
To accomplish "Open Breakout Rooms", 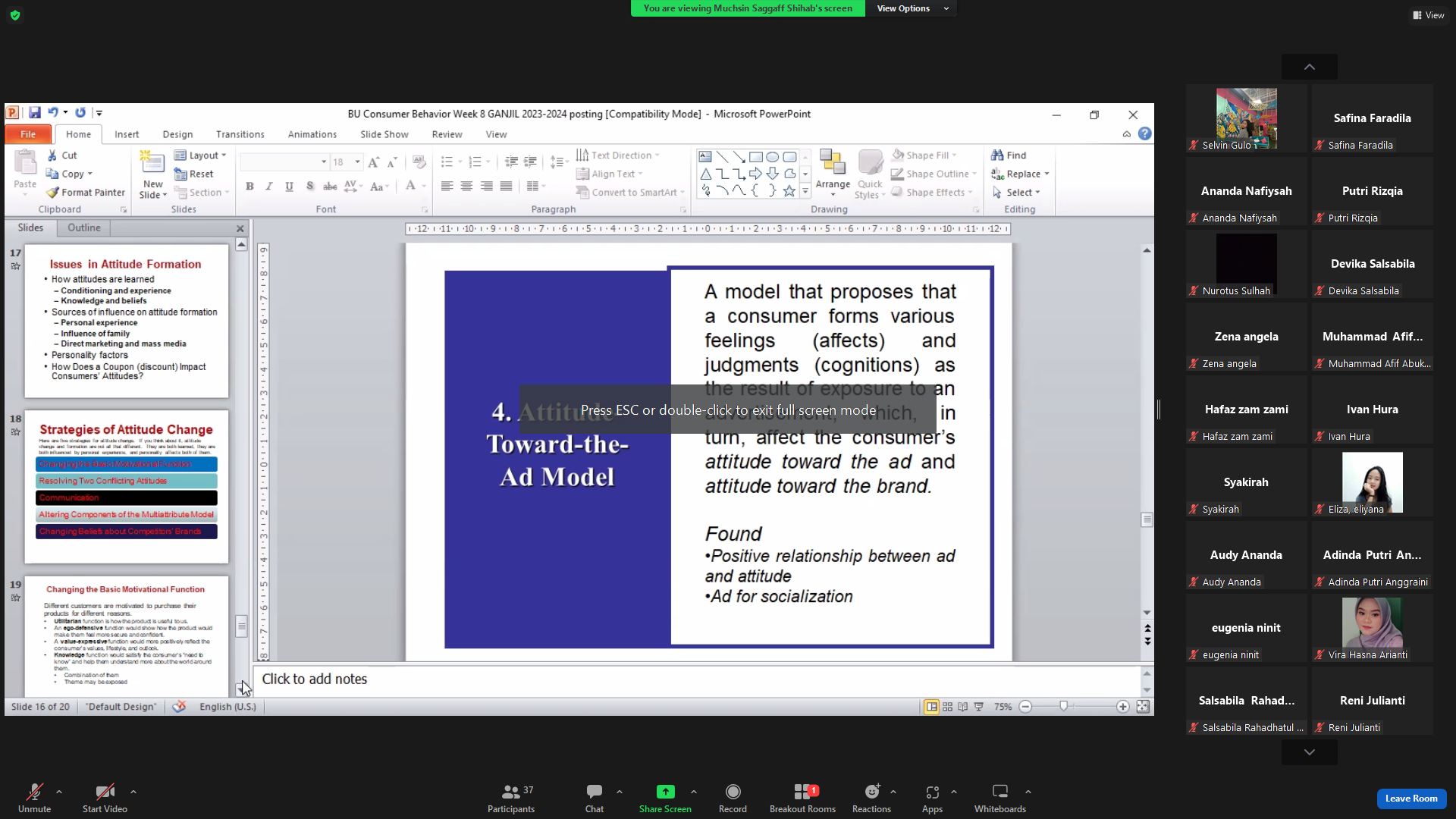I will [802, 799].
